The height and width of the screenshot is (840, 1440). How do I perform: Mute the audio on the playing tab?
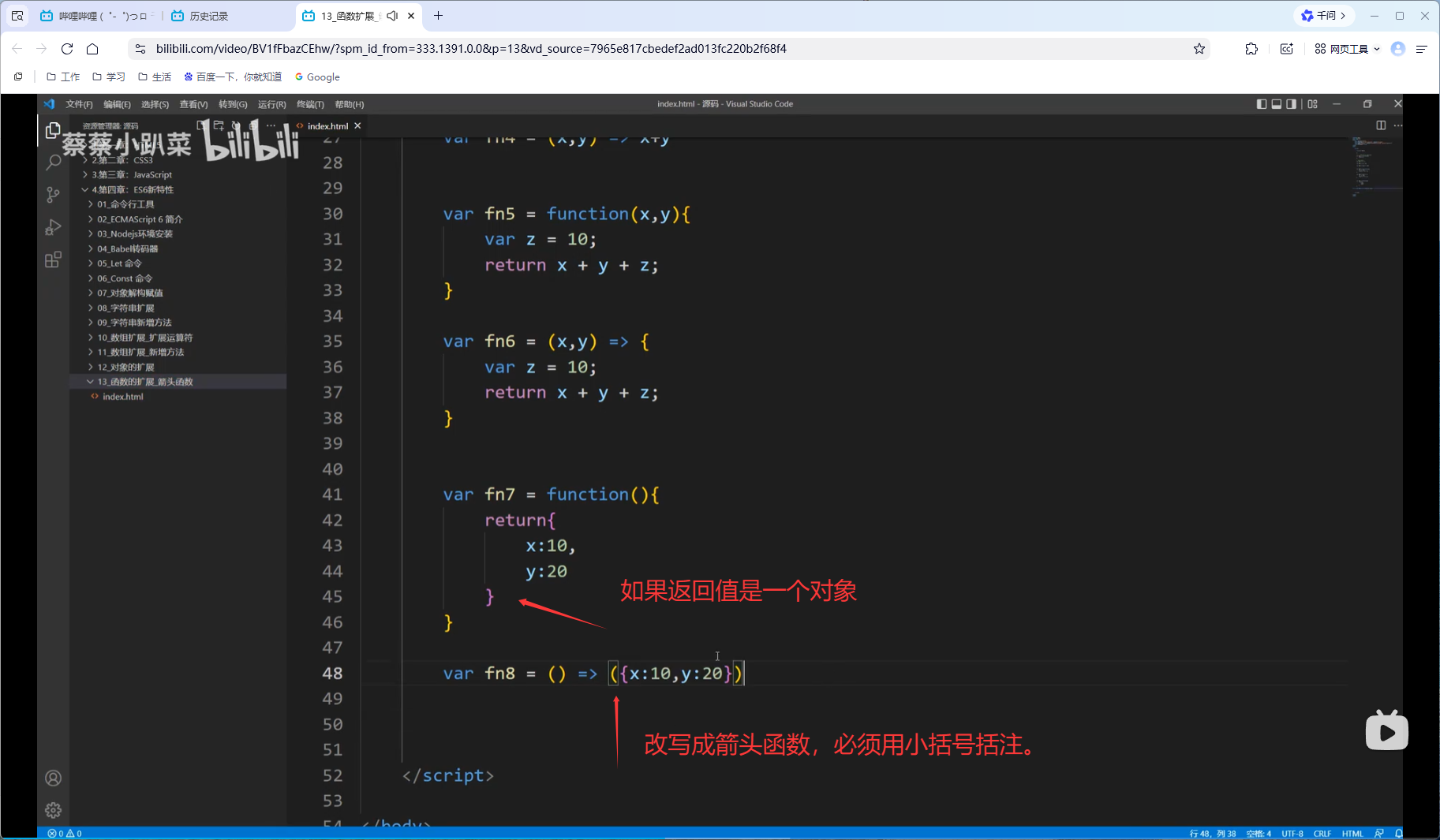392,16
